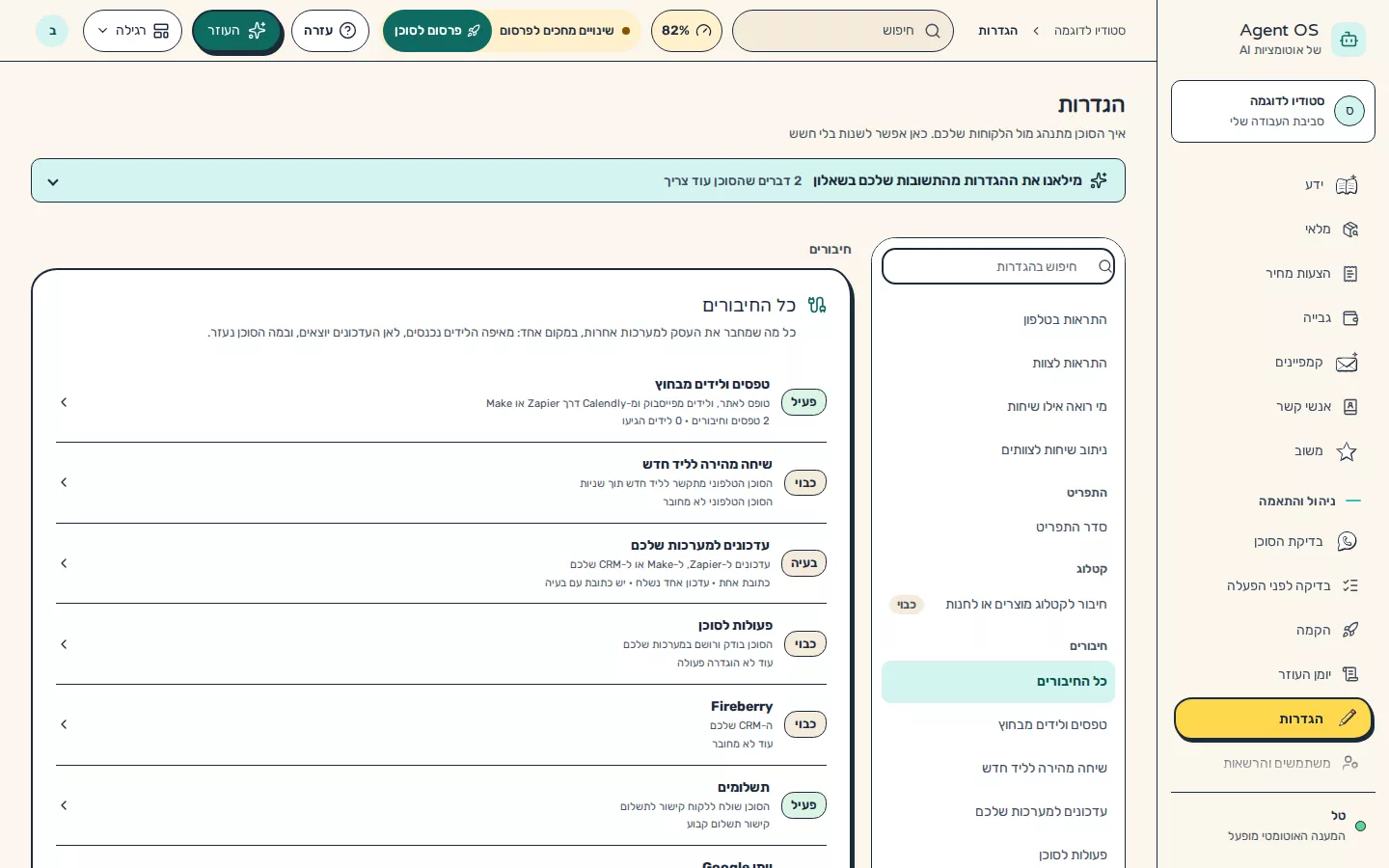Open משתמשים והרשאות via the user icon

1349,763
